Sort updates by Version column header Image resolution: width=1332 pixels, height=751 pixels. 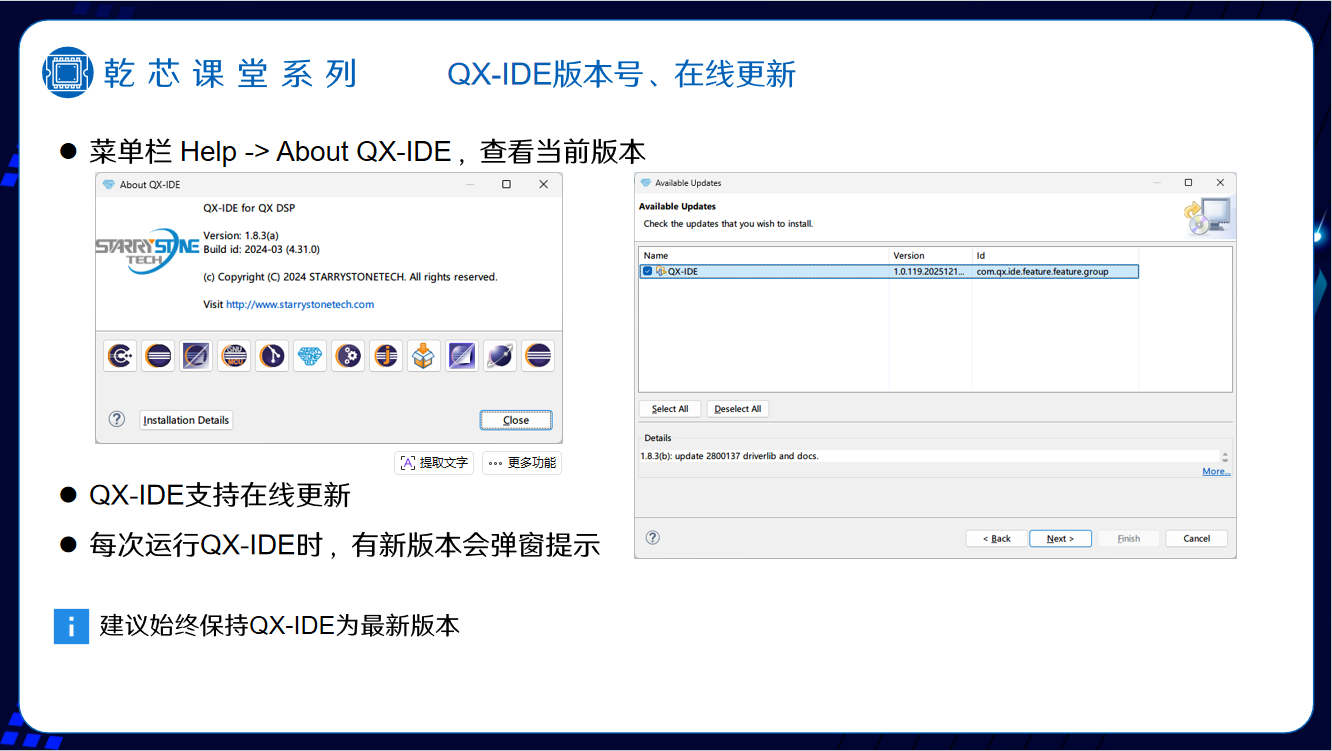(931, 255)
